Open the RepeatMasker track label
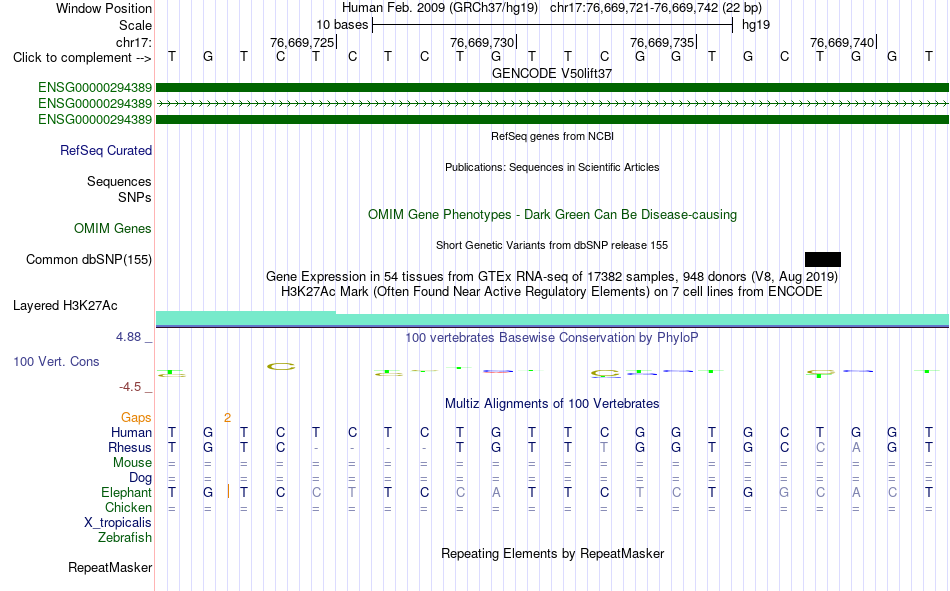 (110, 567)
